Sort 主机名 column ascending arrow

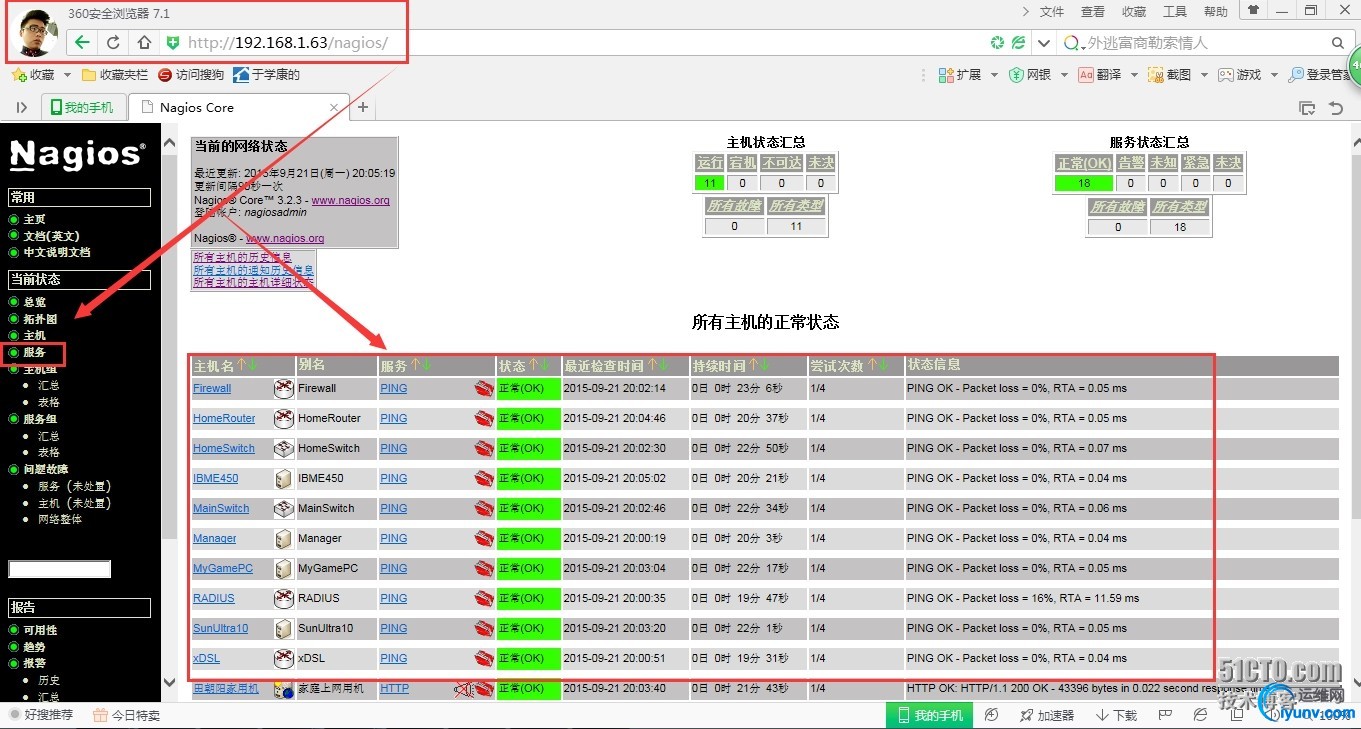tap(241, 366)
